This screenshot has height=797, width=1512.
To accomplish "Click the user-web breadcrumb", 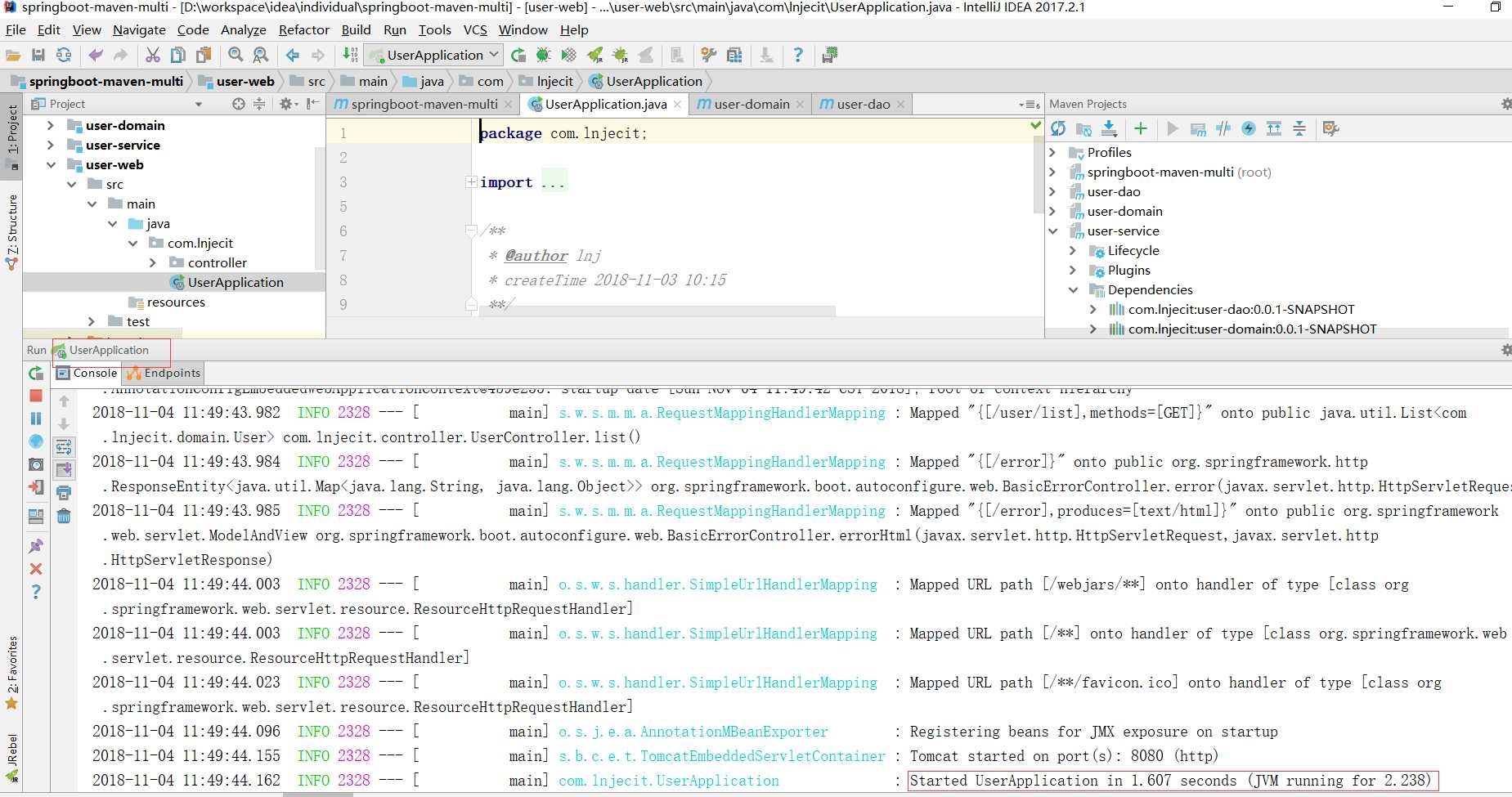I will pyautogui.click(x=236, y=81).
